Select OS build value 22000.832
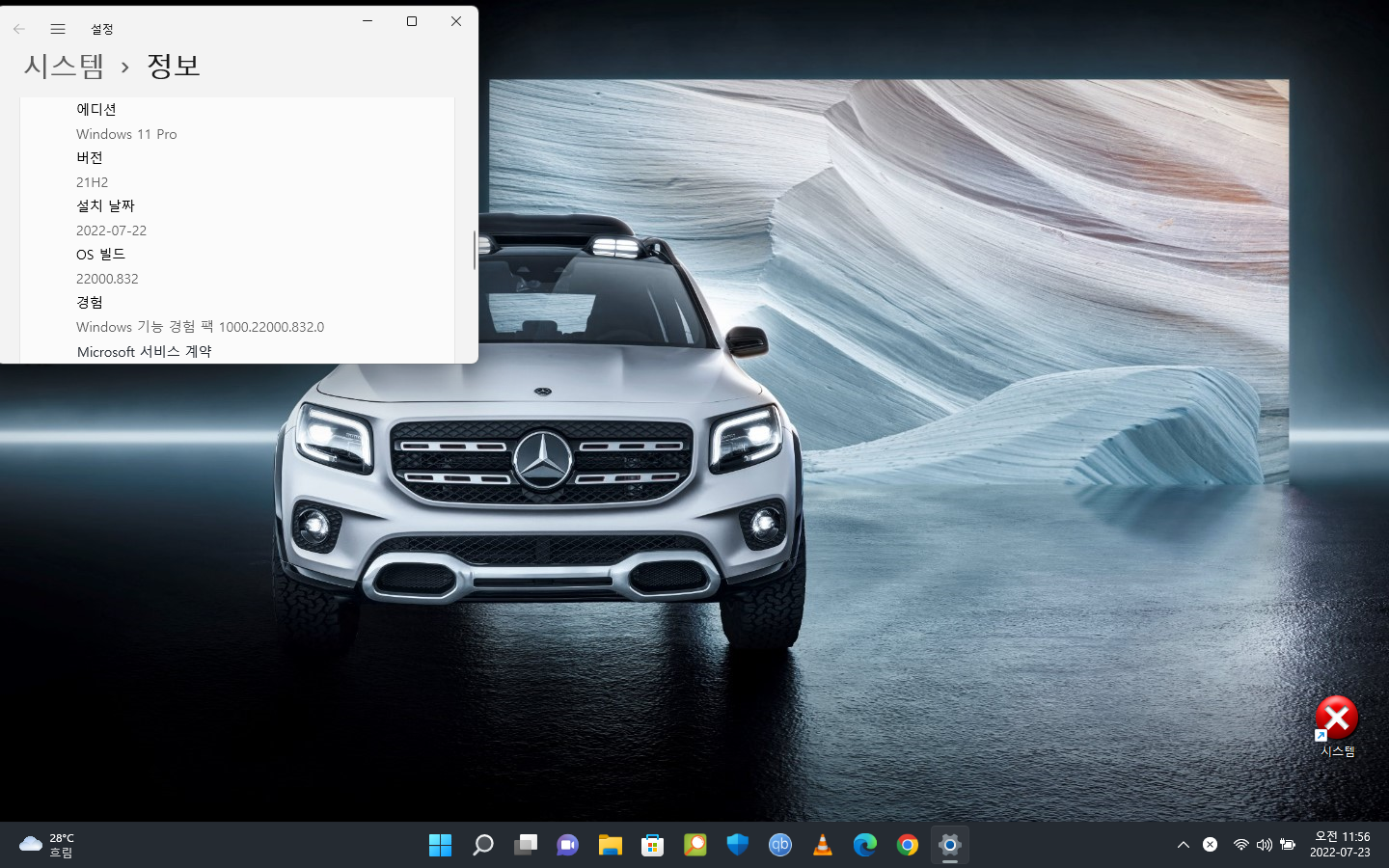Image resolution: width=1389 pixels, height=868 pixels. (x=107, y=279)
